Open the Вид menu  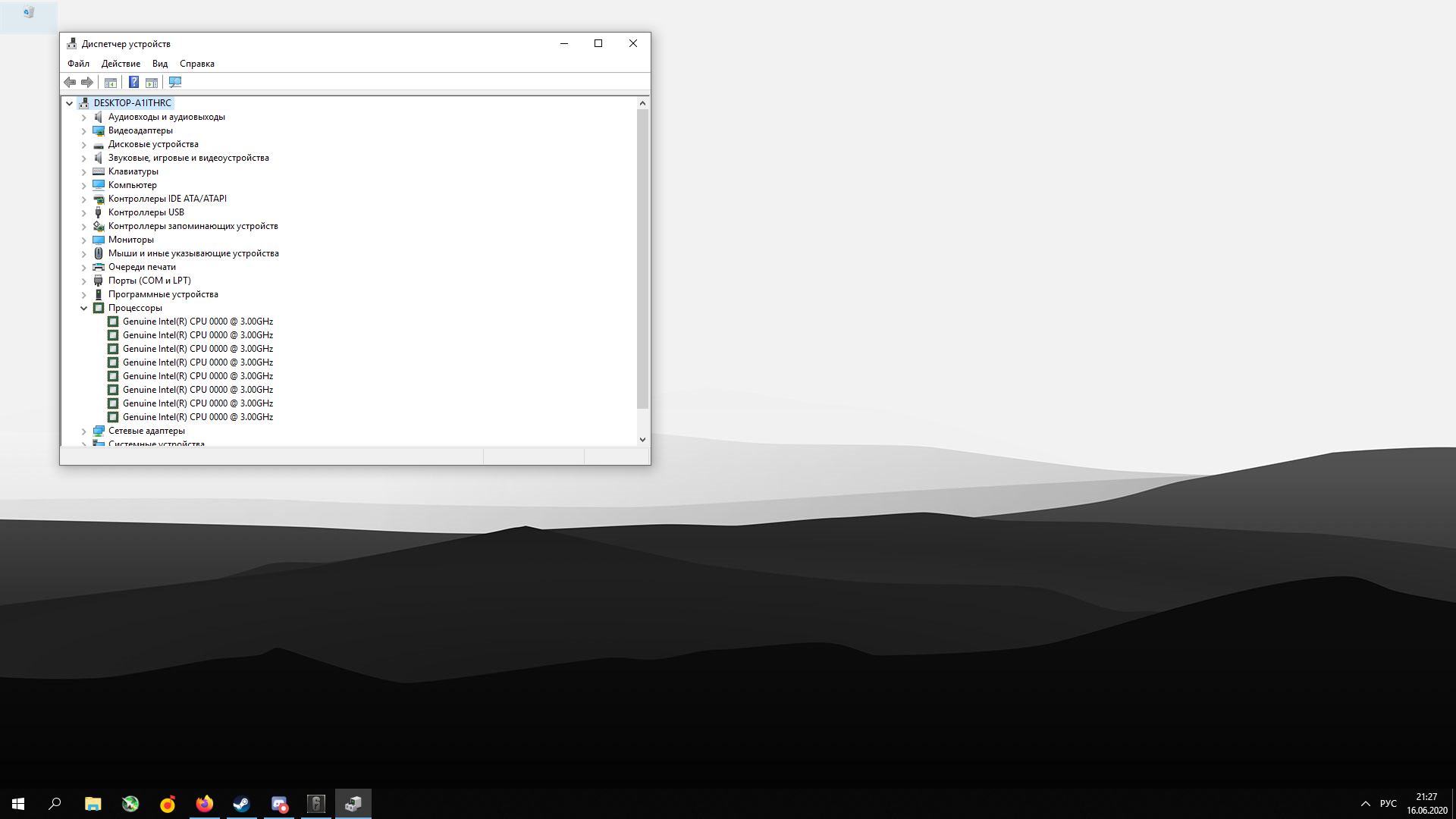pyautogui.click(x=159, y=64)
